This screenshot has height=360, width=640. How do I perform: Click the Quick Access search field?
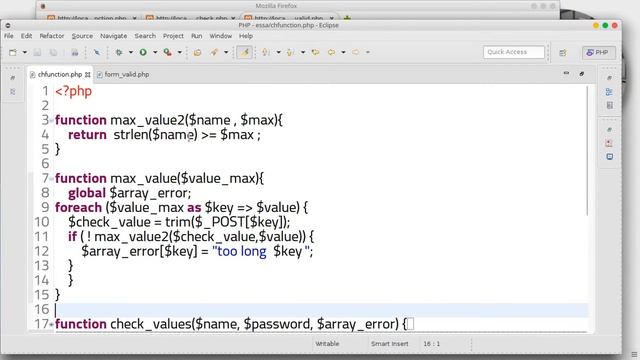[514, 52]
